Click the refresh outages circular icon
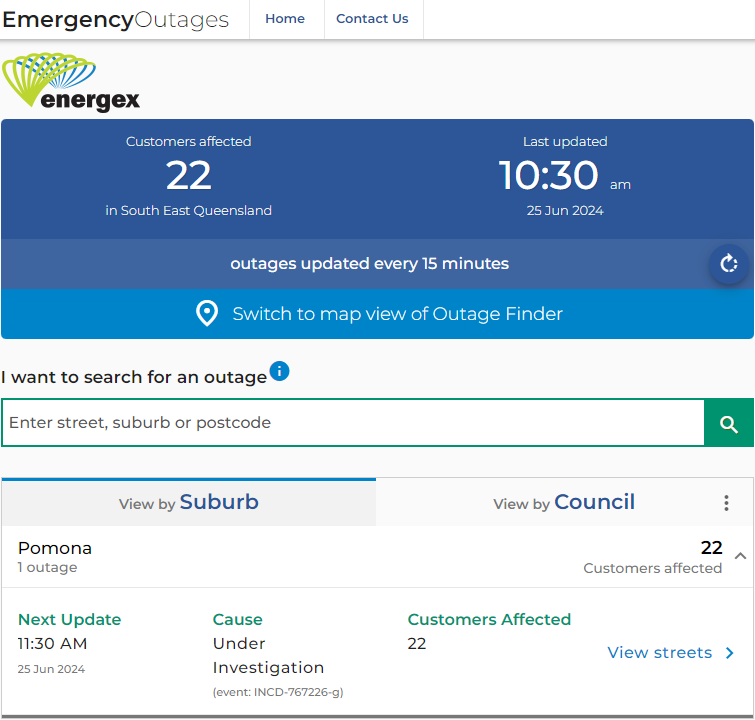 pos(729,264)
